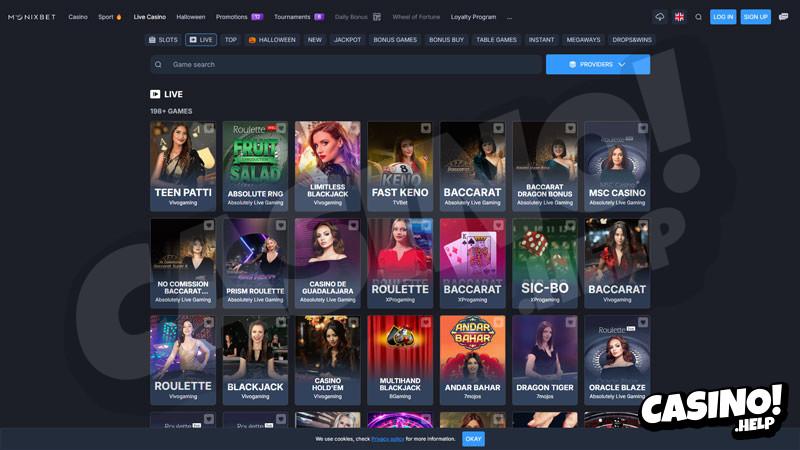The height and width of the screenshot is (450, 800).
Task: Click the Log In button
Action: click(723, 17)
